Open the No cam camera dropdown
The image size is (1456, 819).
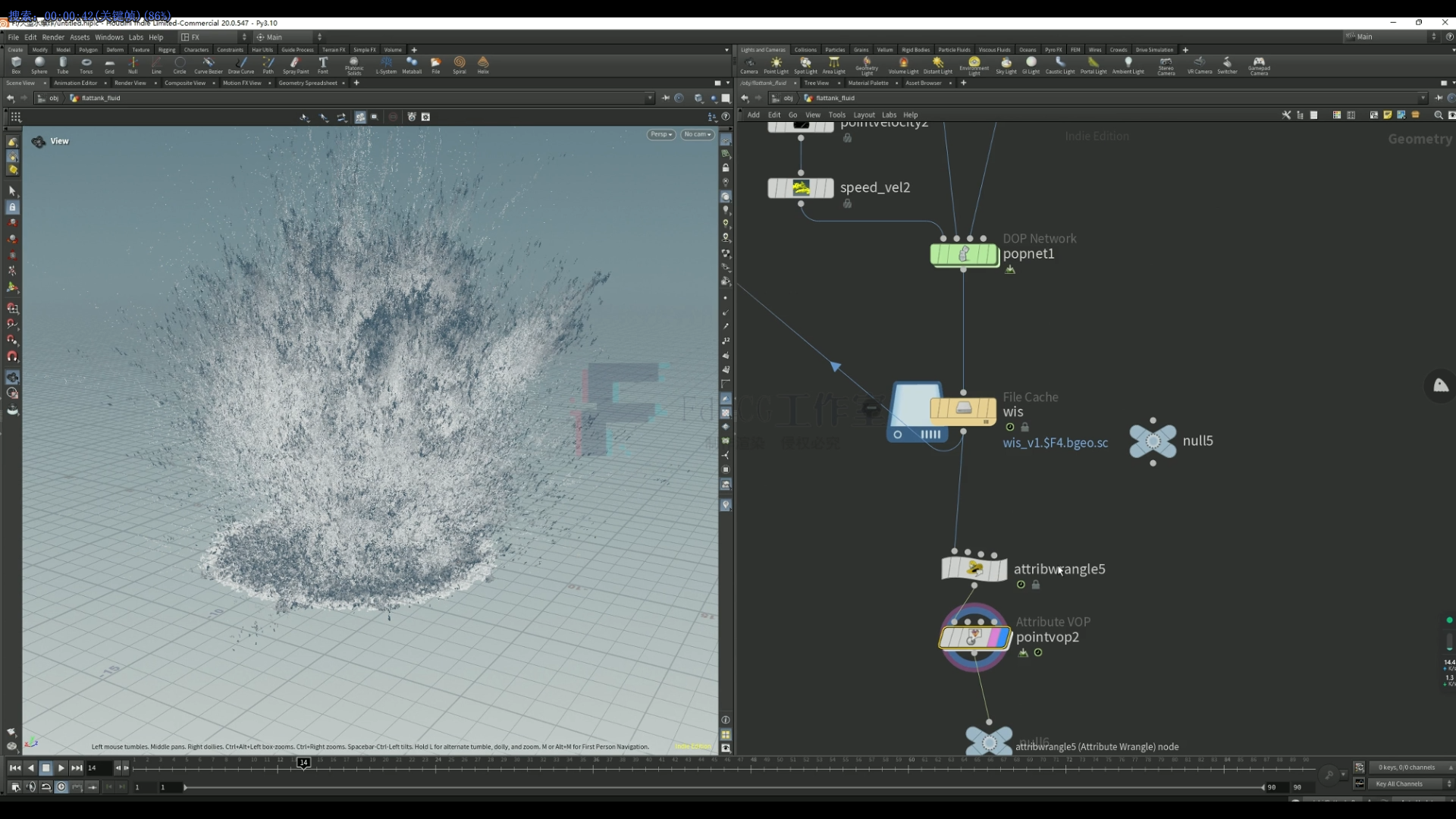[x=697, y=134]
